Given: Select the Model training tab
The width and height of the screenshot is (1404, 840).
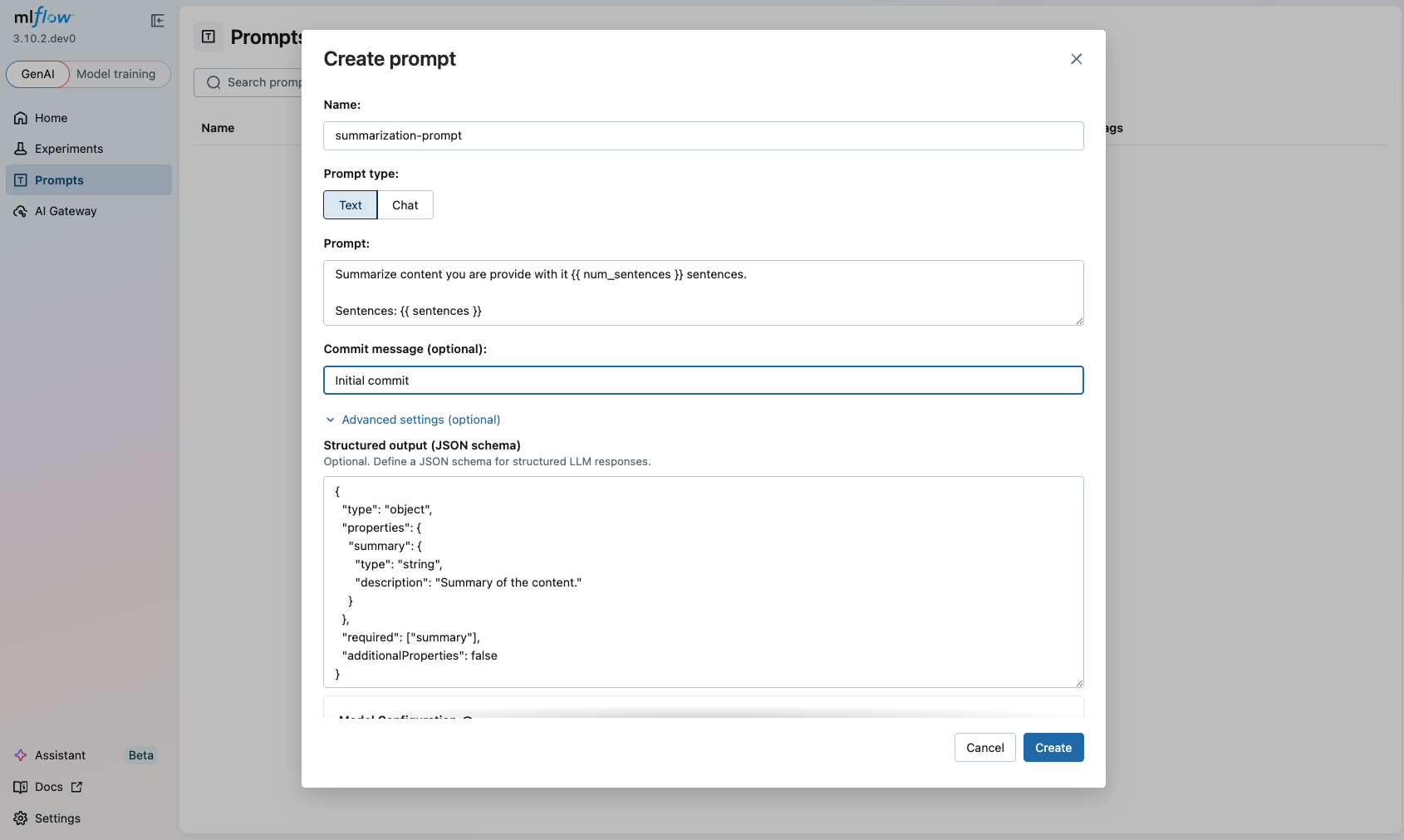Looking at the screenshot, I should [x=116, y=74].
